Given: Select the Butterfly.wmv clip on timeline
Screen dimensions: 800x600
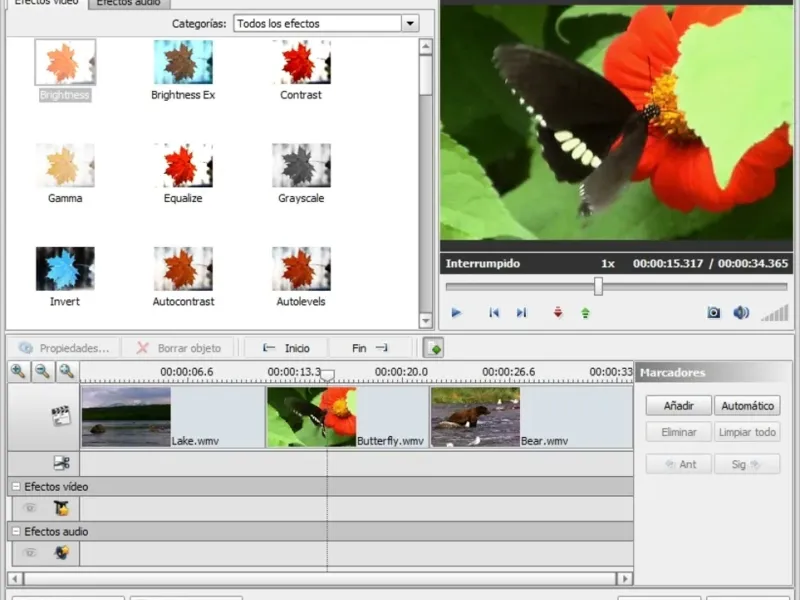Looking at the screenshot, I should (347, 417).
